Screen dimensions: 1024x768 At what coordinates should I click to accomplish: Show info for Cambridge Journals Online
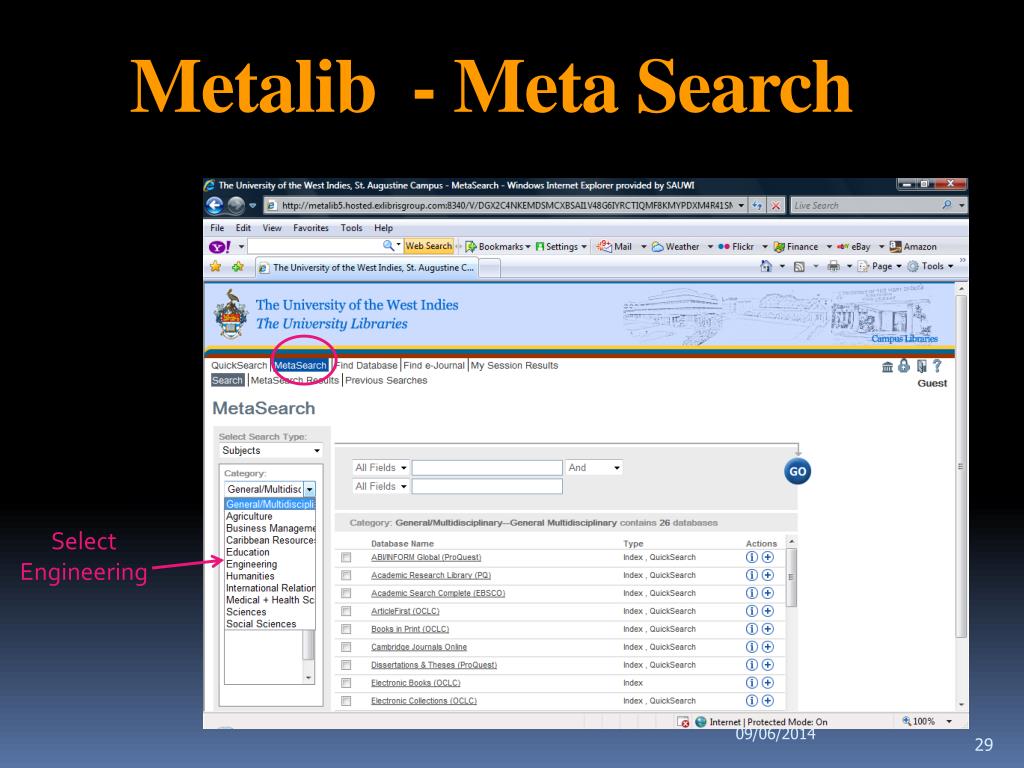pos(752,647)
